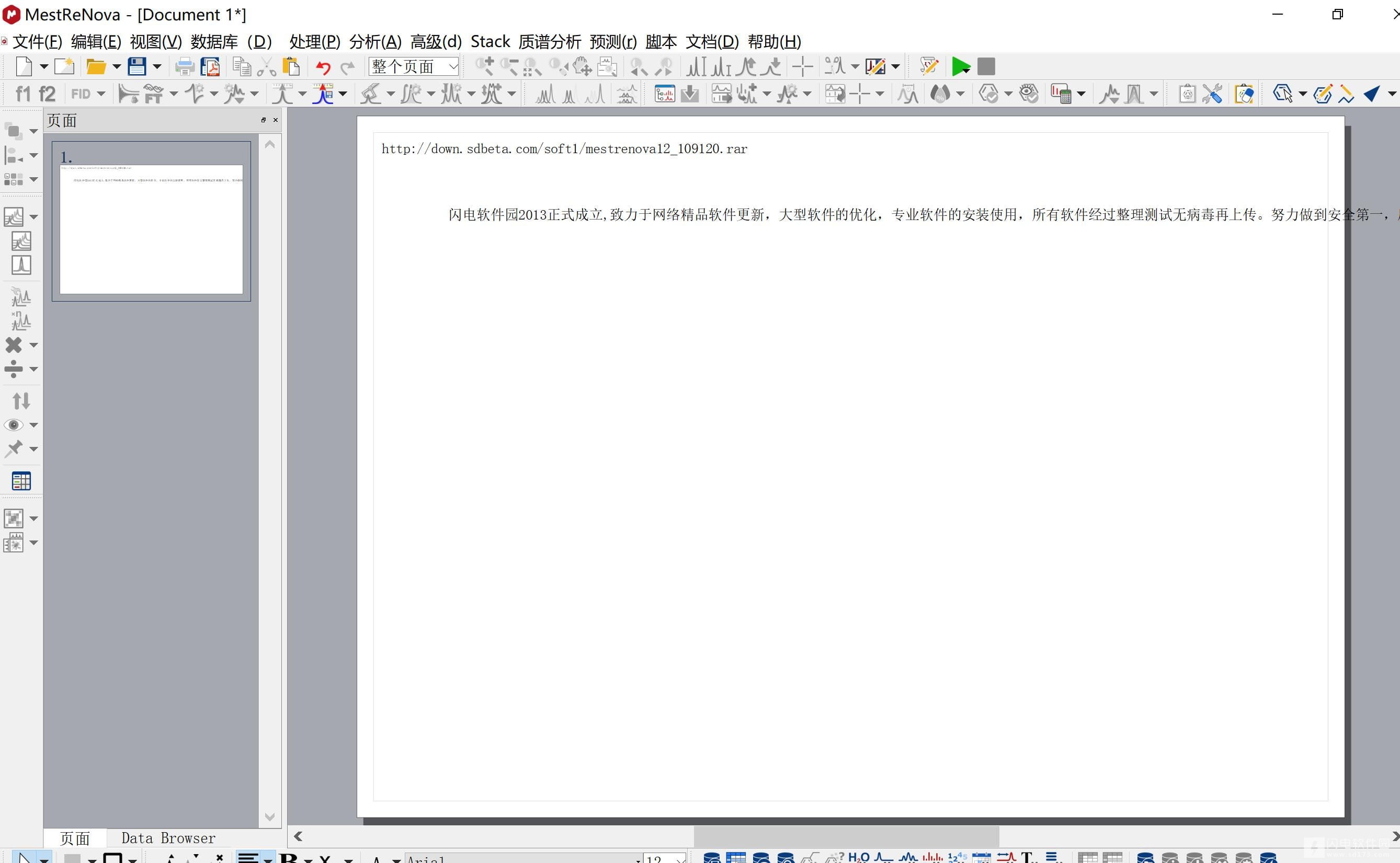Click the blue triangle arrow tool icon

pos(1372,94)
